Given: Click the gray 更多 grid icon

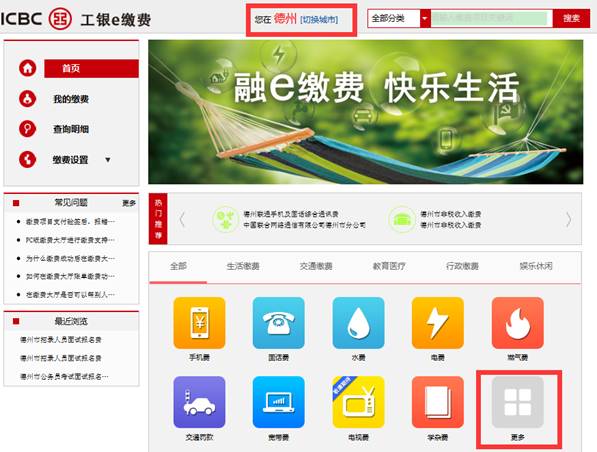Looking at the screenshot, I should click(517, 402).
